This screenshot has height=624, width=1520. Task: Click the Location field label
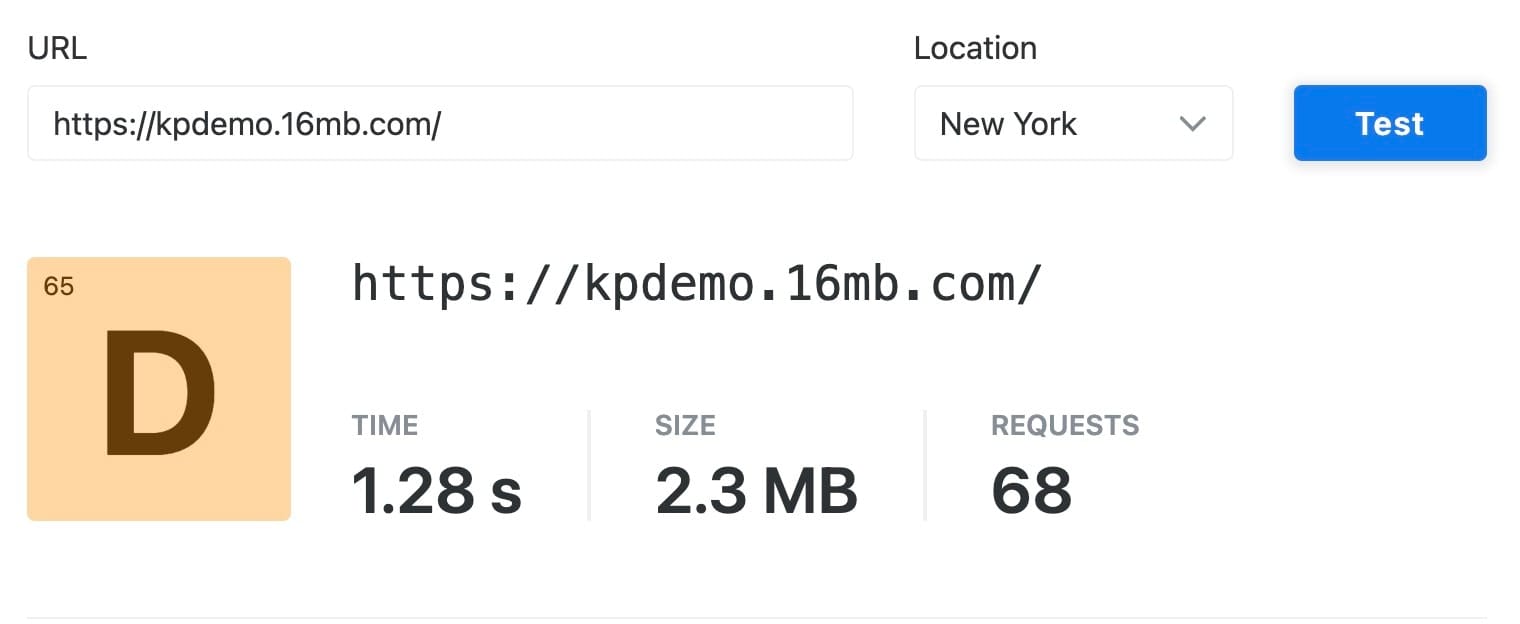[975, 48]
